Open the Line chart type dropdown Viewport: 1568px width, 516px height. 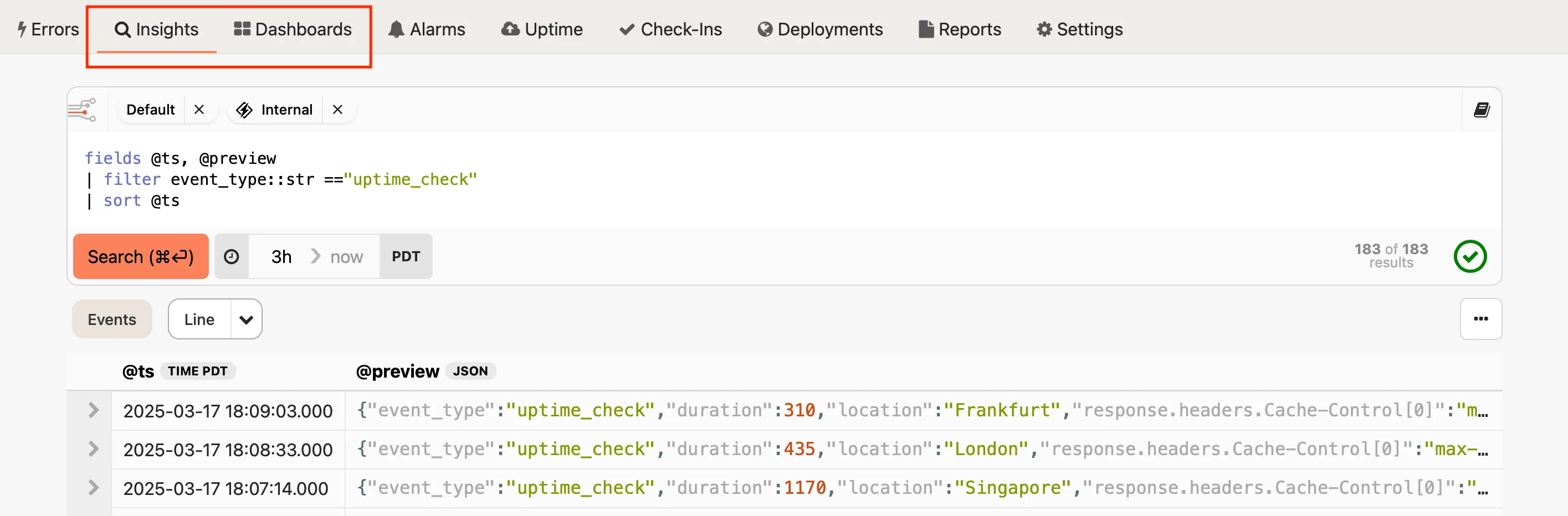click(x=246, y=319)
